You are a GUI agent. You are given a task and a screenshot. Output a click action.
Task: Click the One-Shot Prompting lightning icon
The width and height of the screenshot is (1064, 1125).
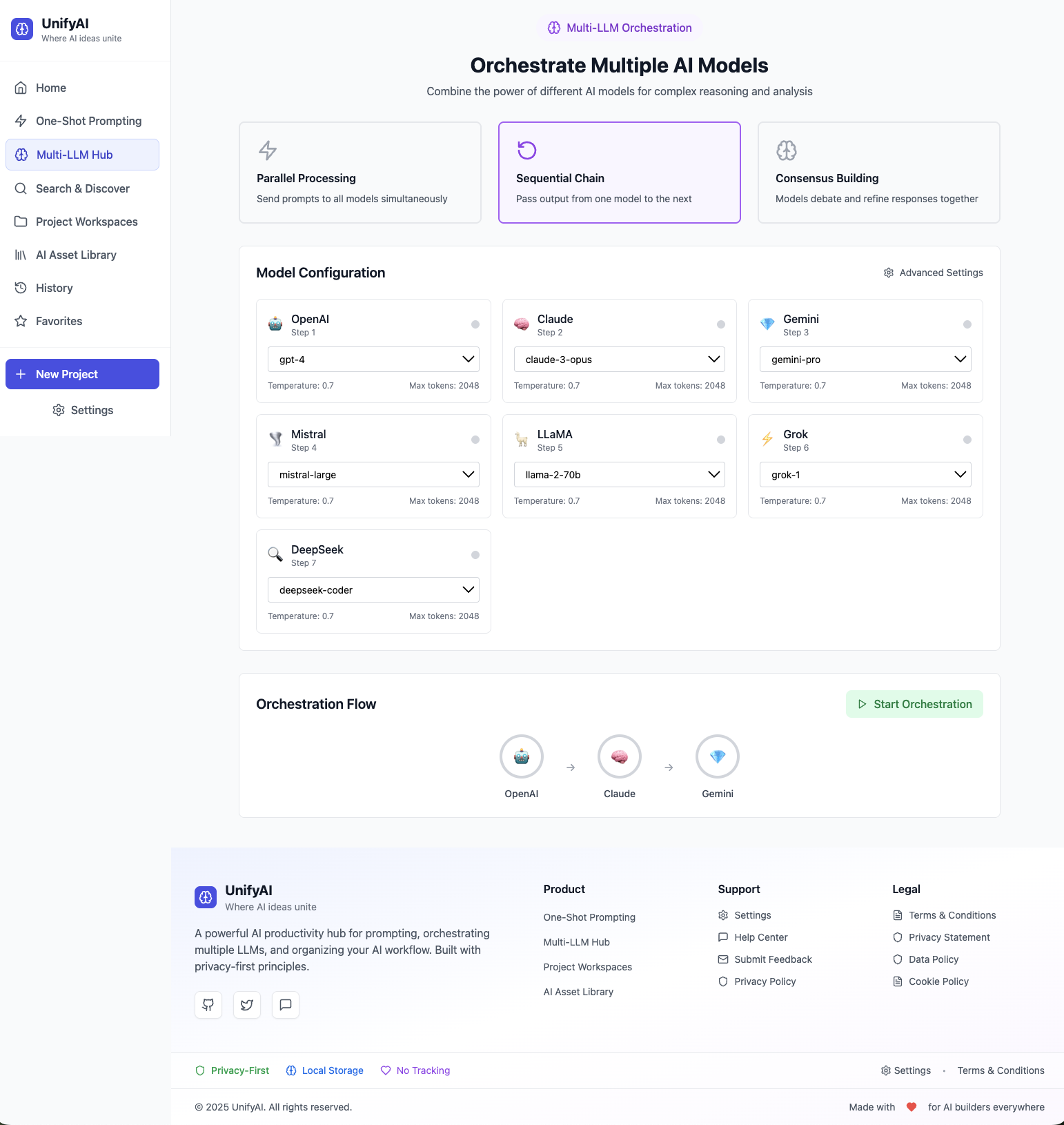click(21, 121)
